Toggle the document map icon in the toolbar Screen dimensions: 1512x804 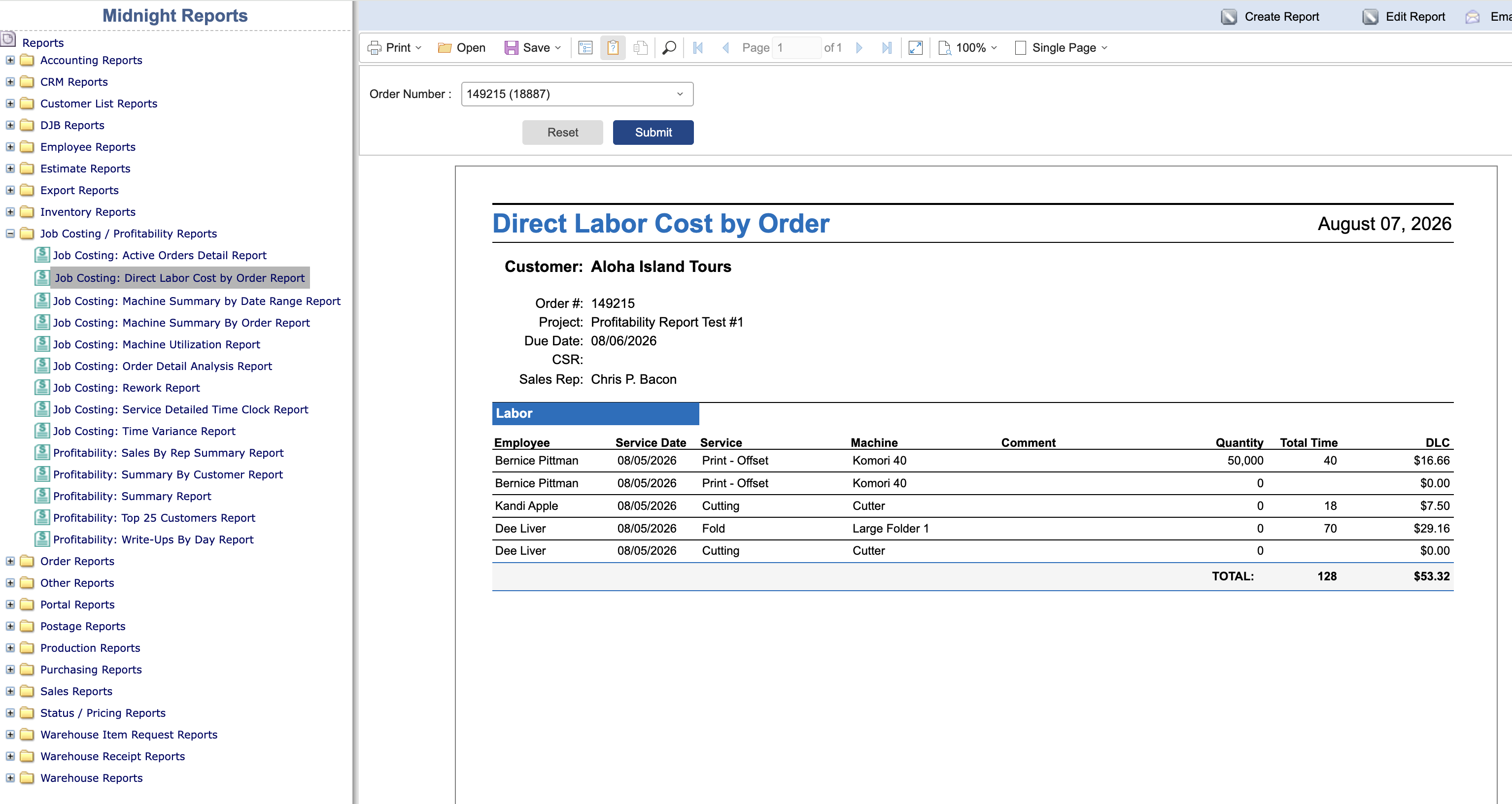(585, 47)
